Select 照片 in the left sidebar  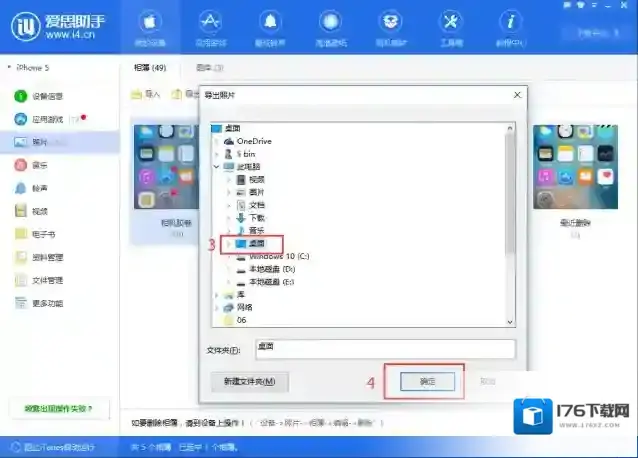tap(60, 142)
